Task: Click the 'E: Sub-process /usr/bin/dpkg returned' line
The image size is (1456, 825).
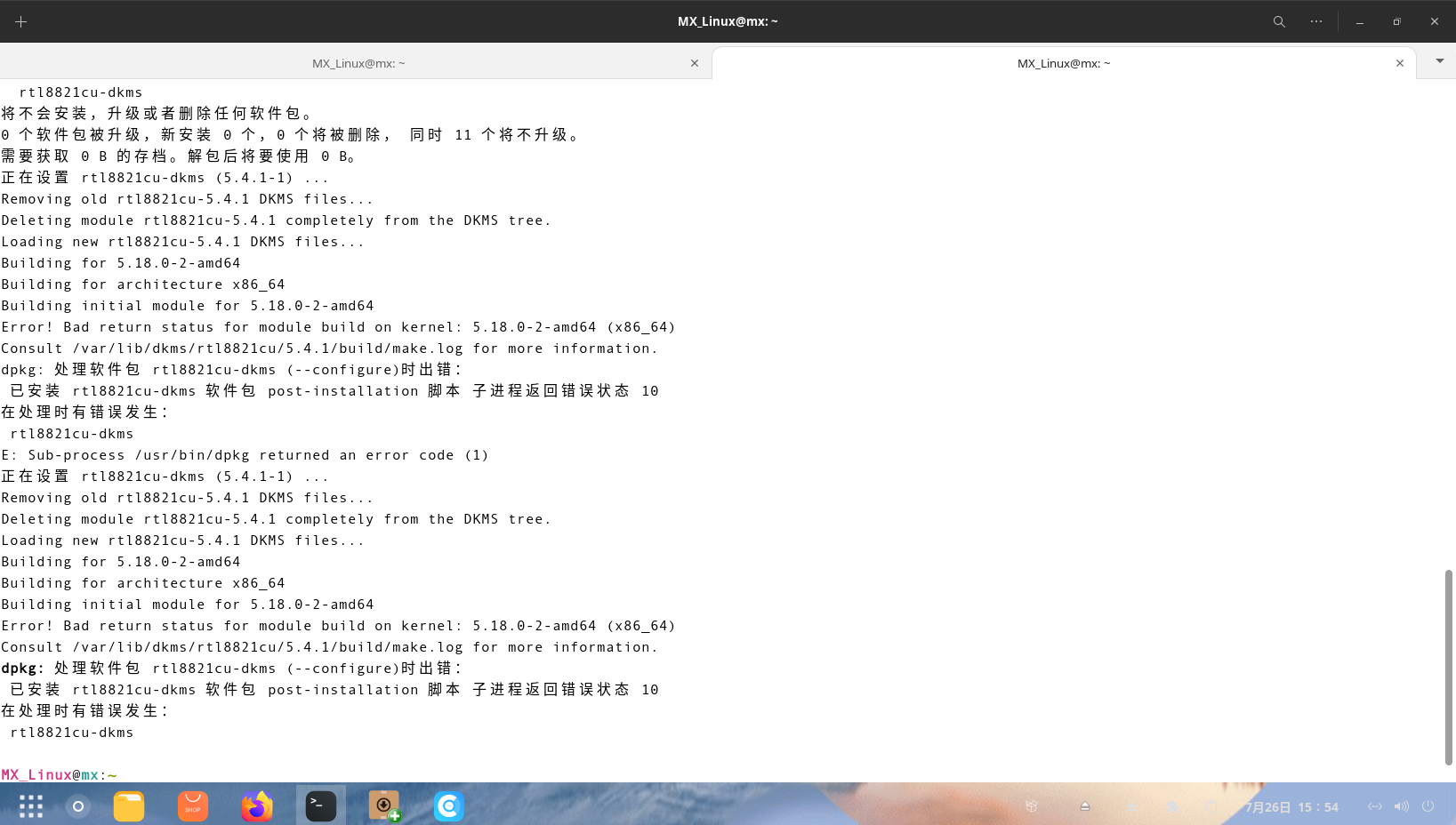Action: [x=245, y=455]
